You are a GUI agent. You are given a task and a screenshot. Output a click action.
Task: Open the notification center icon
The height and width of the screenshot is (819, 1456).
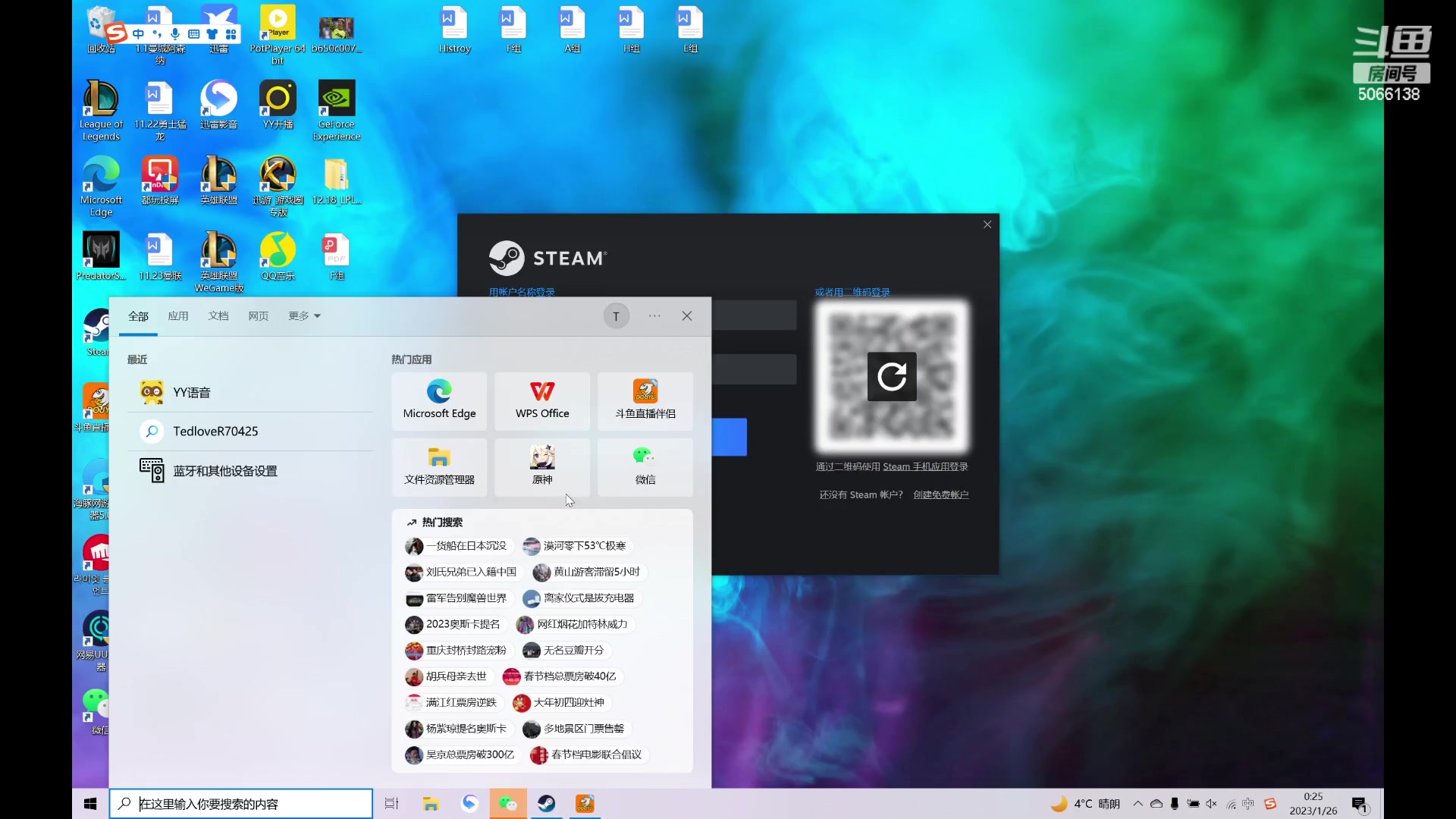(1360, 805)
